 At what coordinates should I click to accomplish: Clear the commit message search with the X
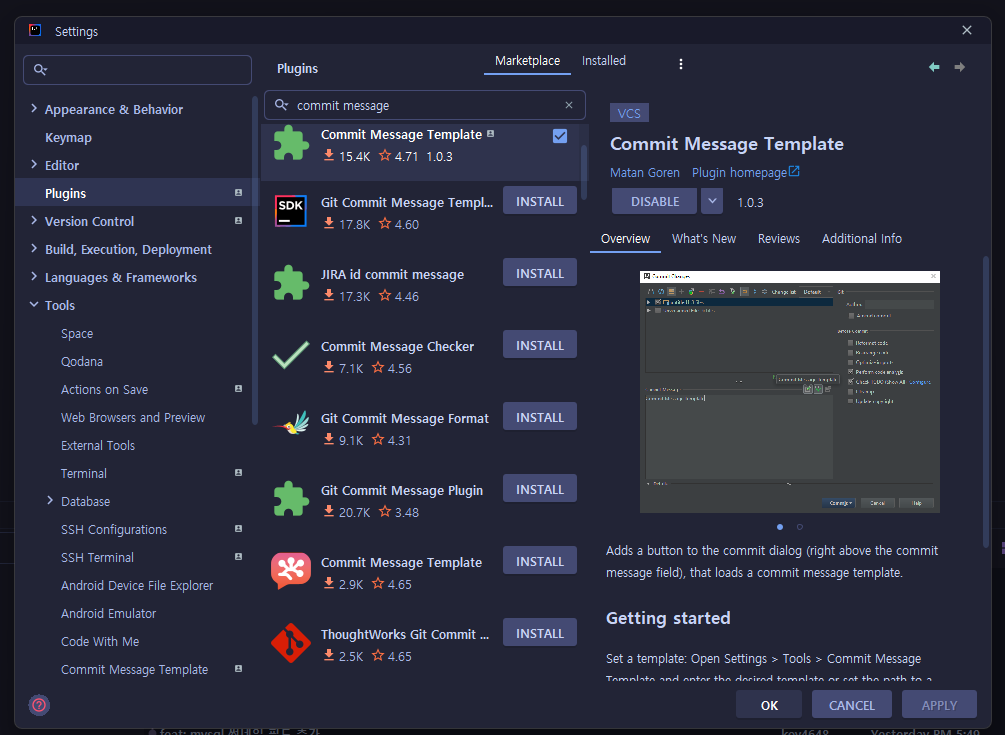(568, 105)
